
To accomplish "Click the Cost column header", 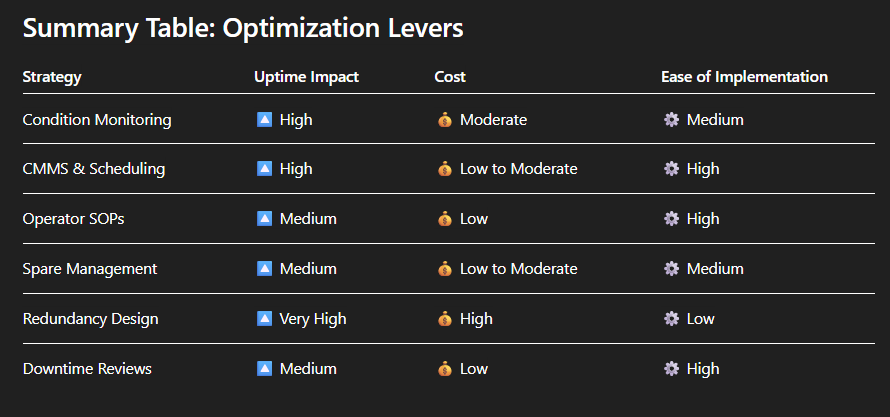I will click(450, 77).
